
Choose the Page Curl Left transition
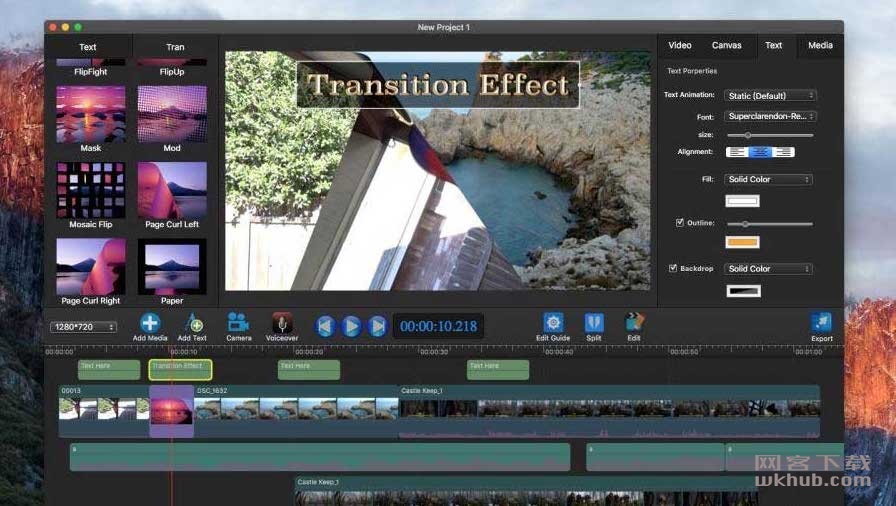[x=172, y=190]
